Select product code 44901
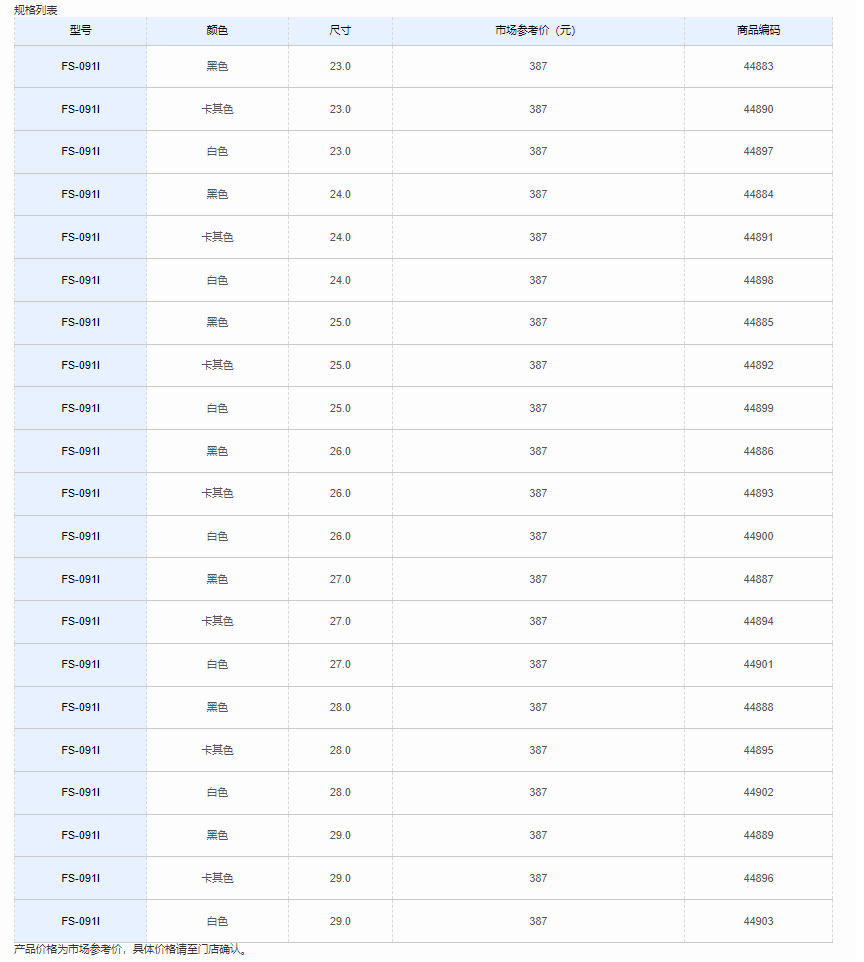The width and height of the screenshot is (864, 962). 758,664
